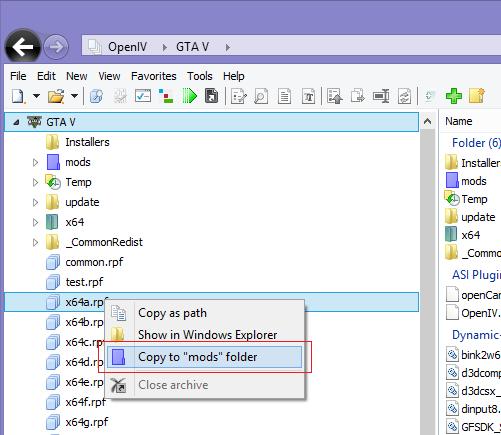
Task: Click the back navigation arrow
Action: 22,47
